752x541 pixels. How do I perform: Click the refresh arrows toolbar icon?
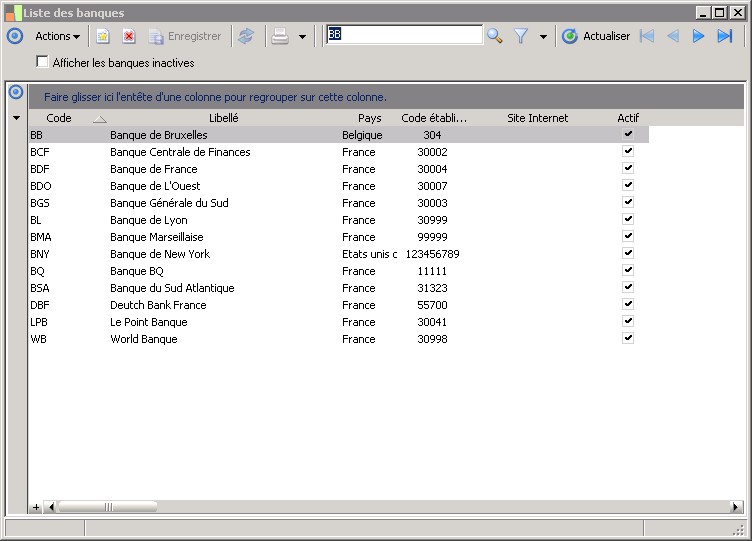click(246, 36)
